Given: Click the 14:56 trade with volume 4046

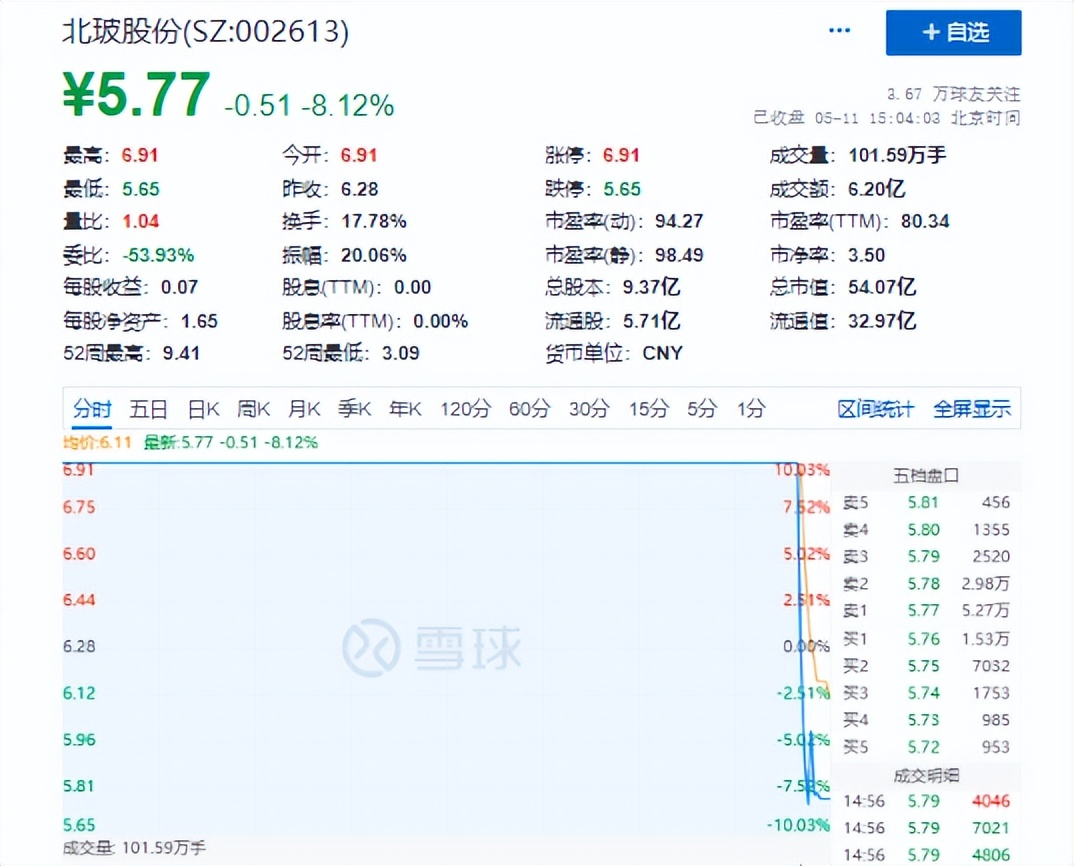Looking at the screenshot, I should [925, 801].
